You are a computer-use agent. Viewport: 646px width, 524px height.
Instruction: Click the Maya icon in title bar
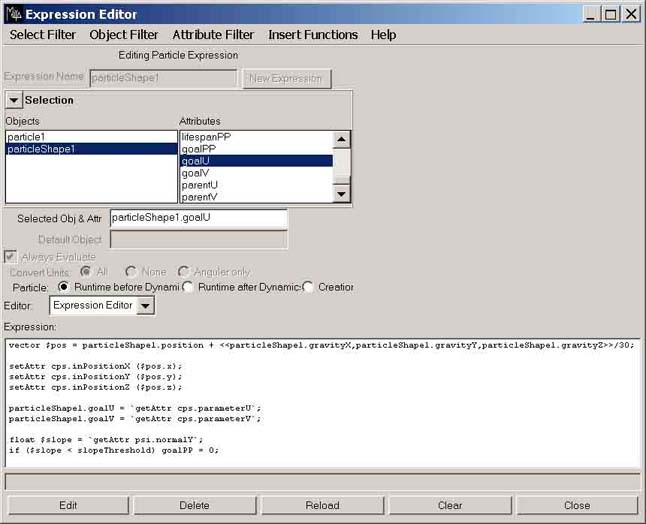(x=13, y=14)
